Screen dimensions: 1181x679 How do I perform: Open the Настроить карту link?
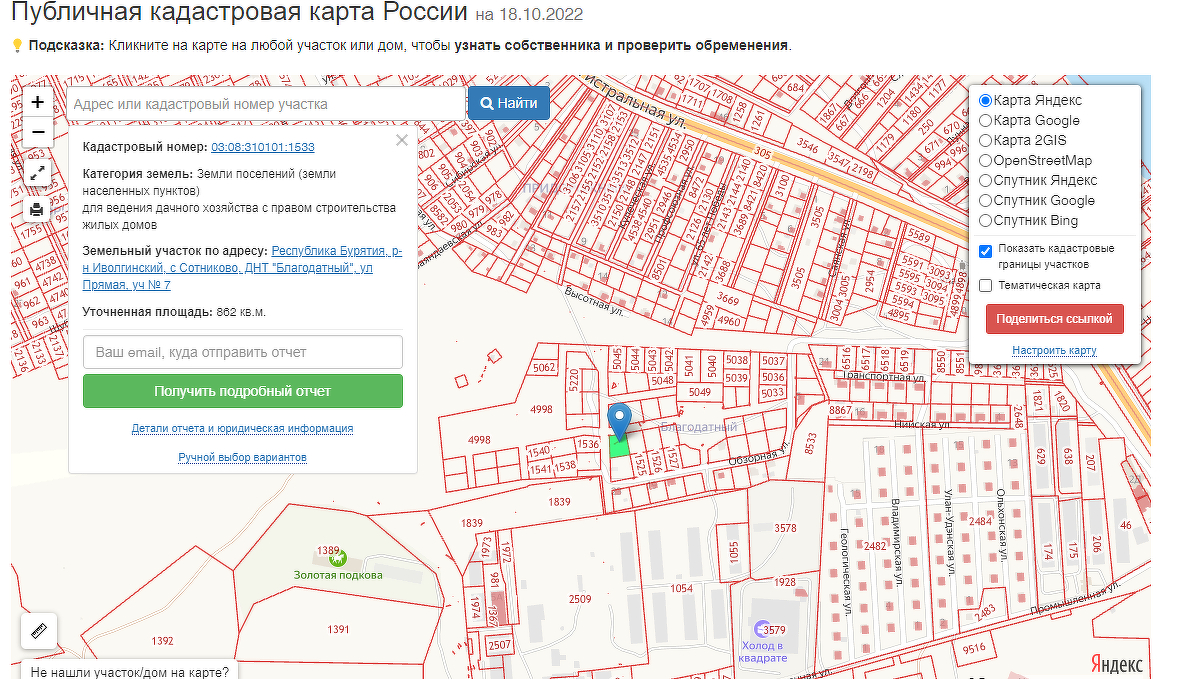pyautogui.click(x=1054, y=351)
